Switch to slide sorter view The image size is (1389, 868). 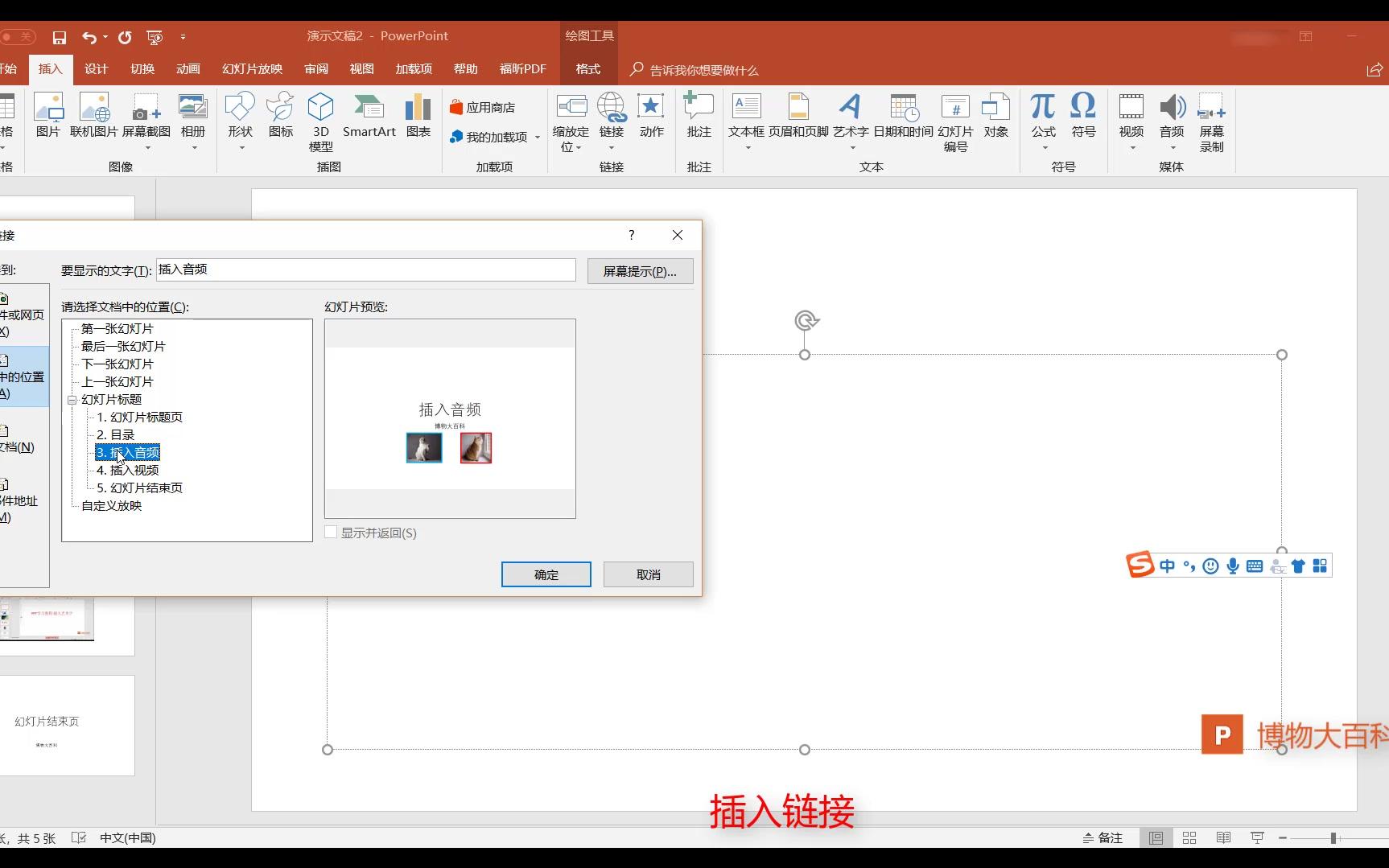(x=1189, y=838)
